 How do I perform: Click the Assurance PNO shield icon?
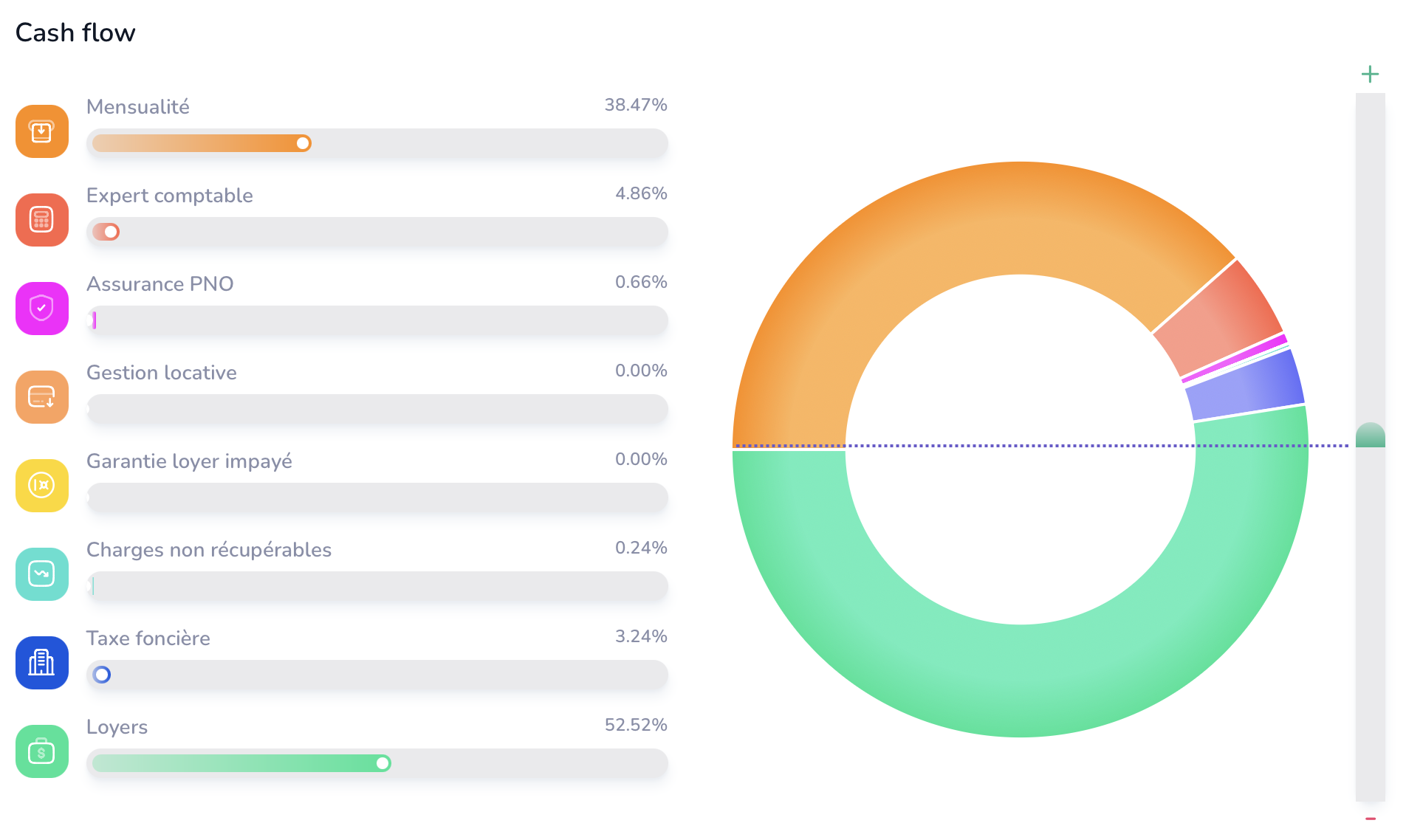pyautogui.click(x=41, y=309)
